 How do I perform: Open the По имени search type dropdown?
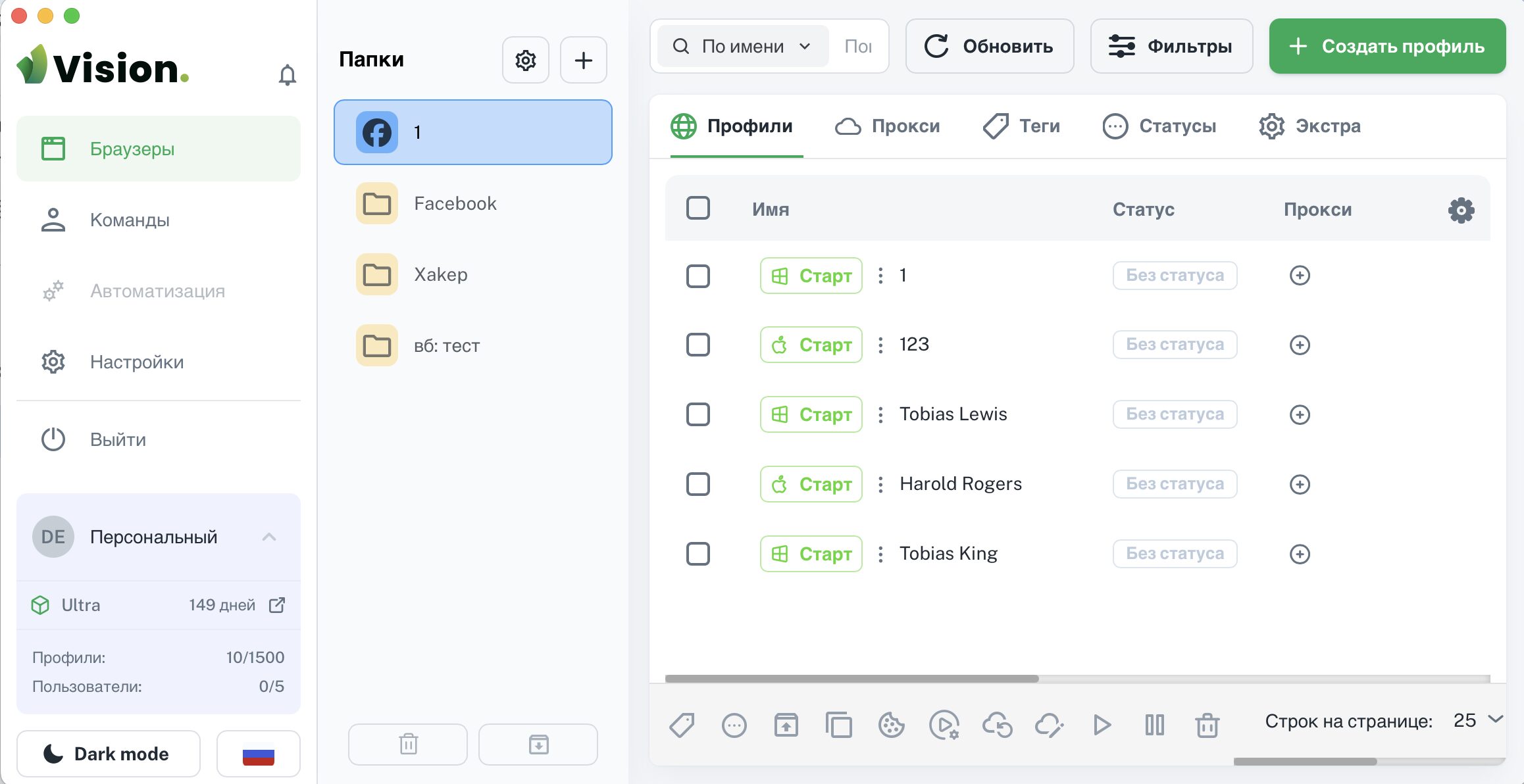click(x=743, y=46)
